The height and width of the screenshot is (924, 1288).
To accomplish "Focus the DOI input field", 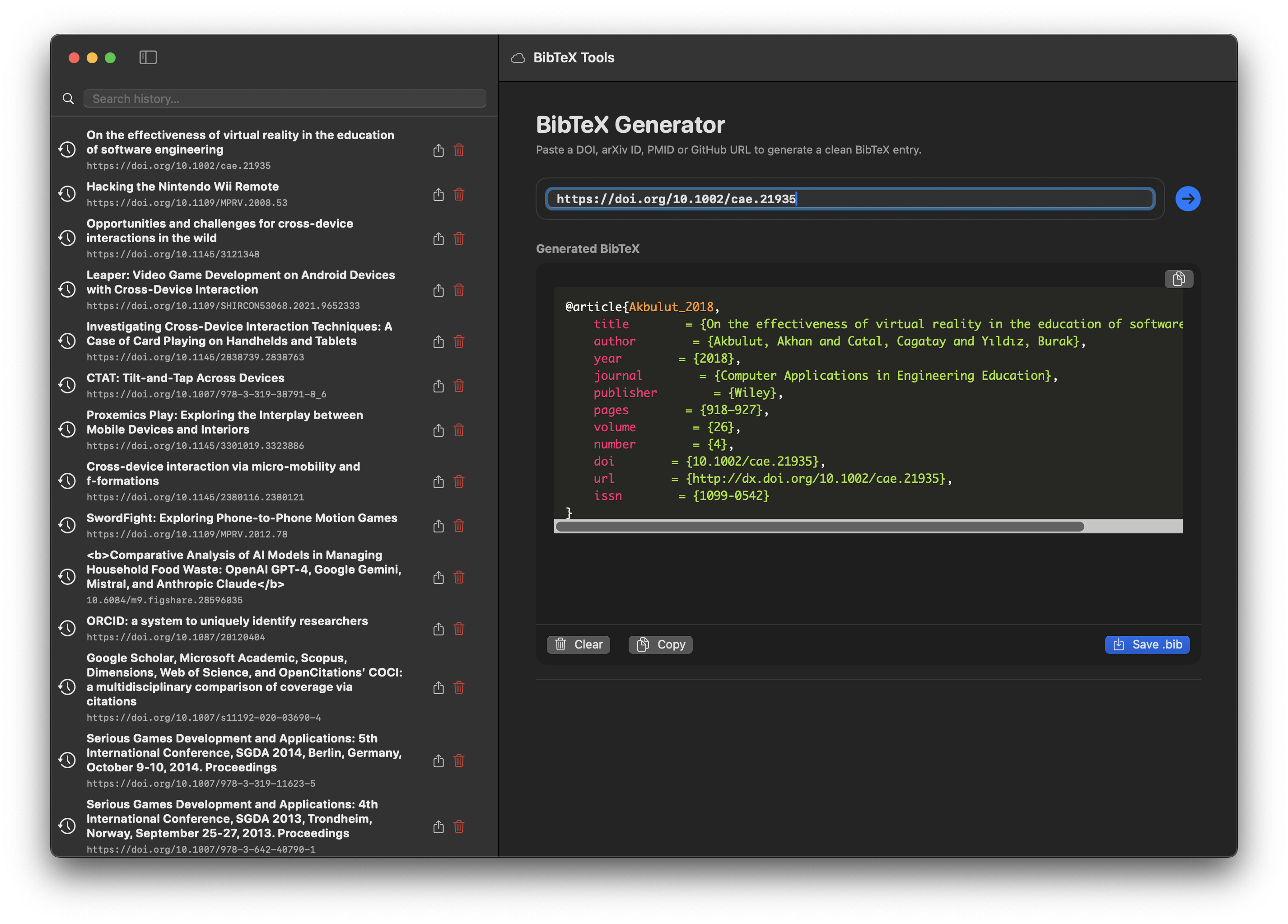I will point(850,199).
